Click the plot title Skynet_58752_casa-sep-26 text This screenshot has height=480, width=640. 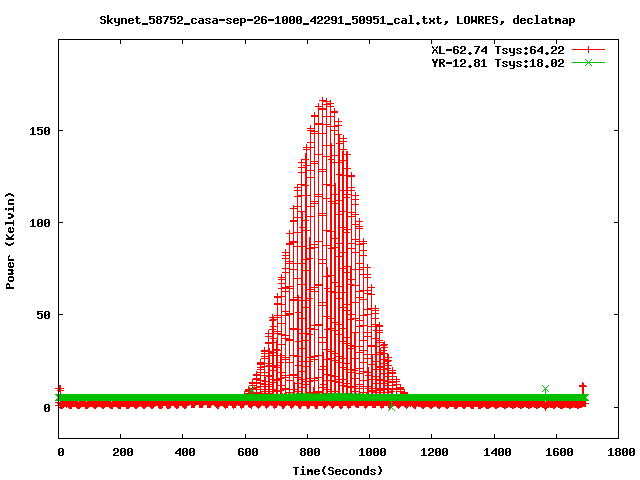pos(337,20)
